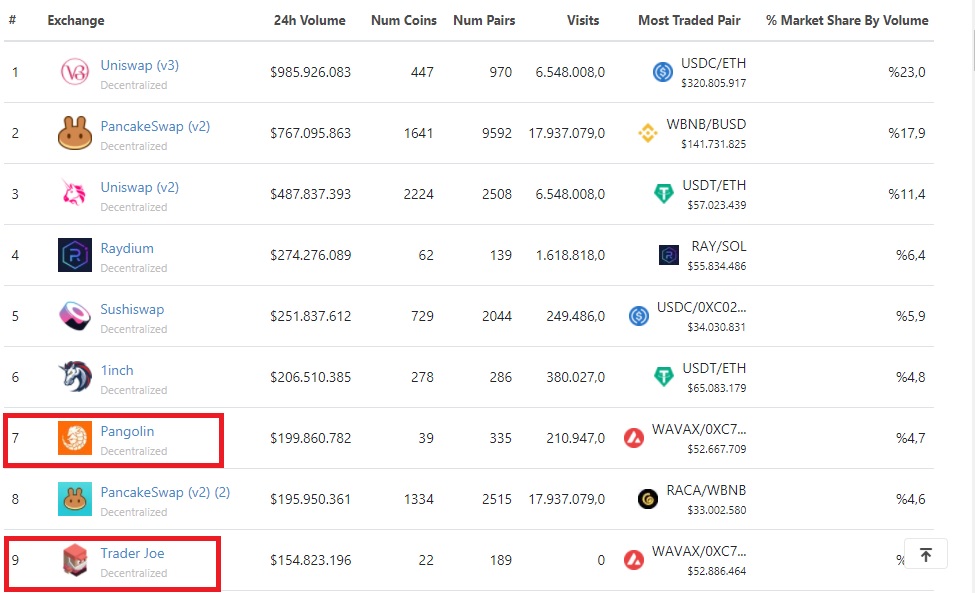The height and width of the screenshot is (593, 975).
Task: Click the Sushiswap exchange logo
Action: [x=75, y=316]
